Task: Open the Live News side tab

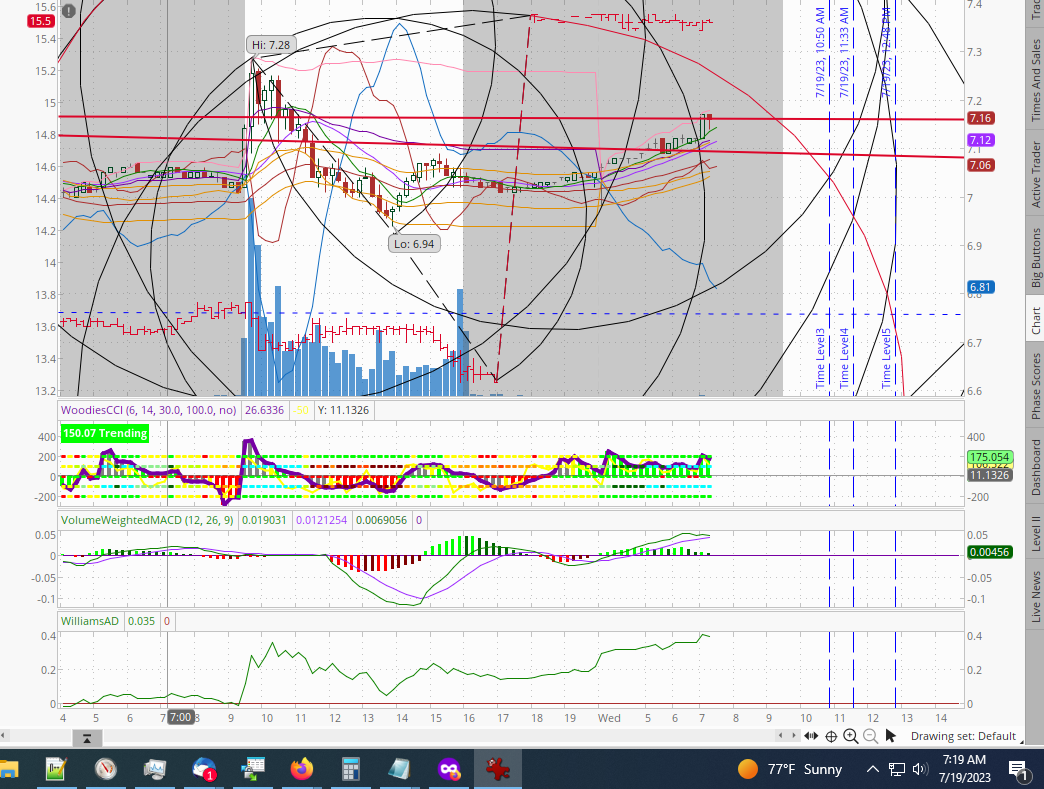Action: click(1035, 597)
